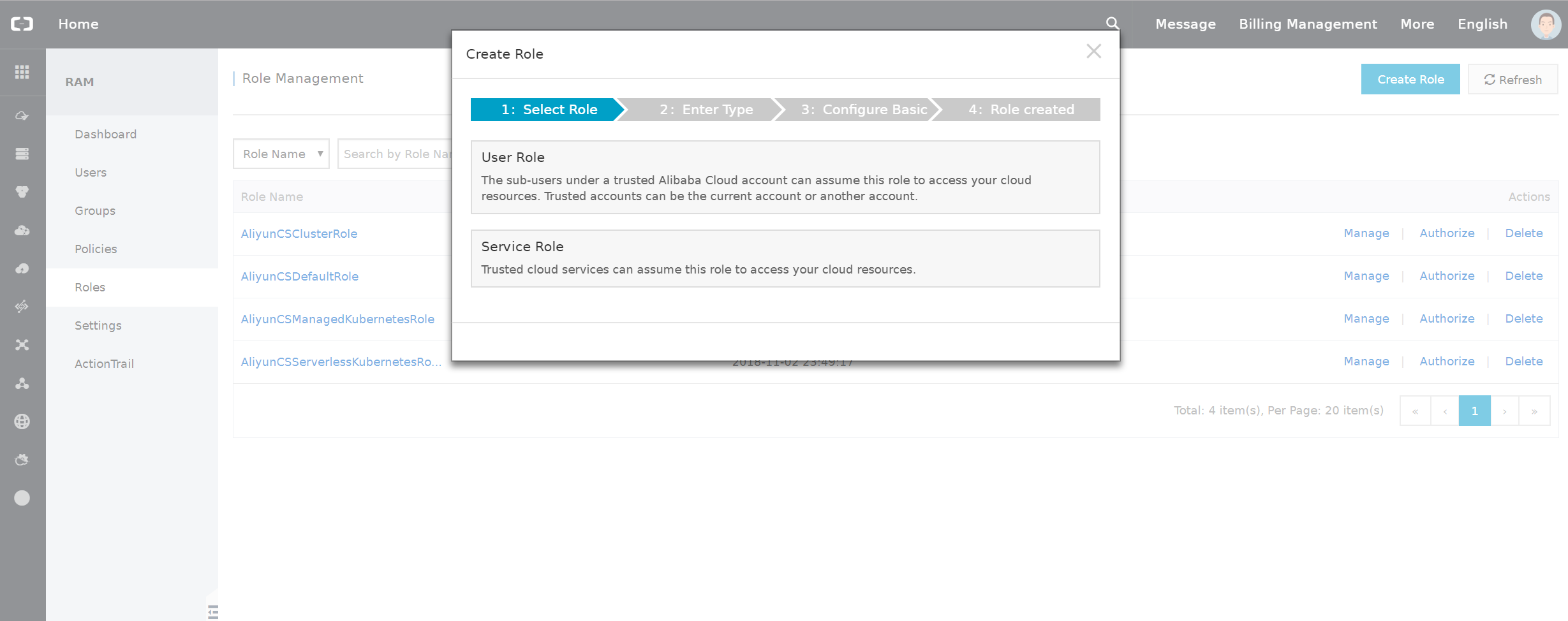Open the More menu in header
This screenshot has height=621, width=1568.
click(x=1417, y=24)
